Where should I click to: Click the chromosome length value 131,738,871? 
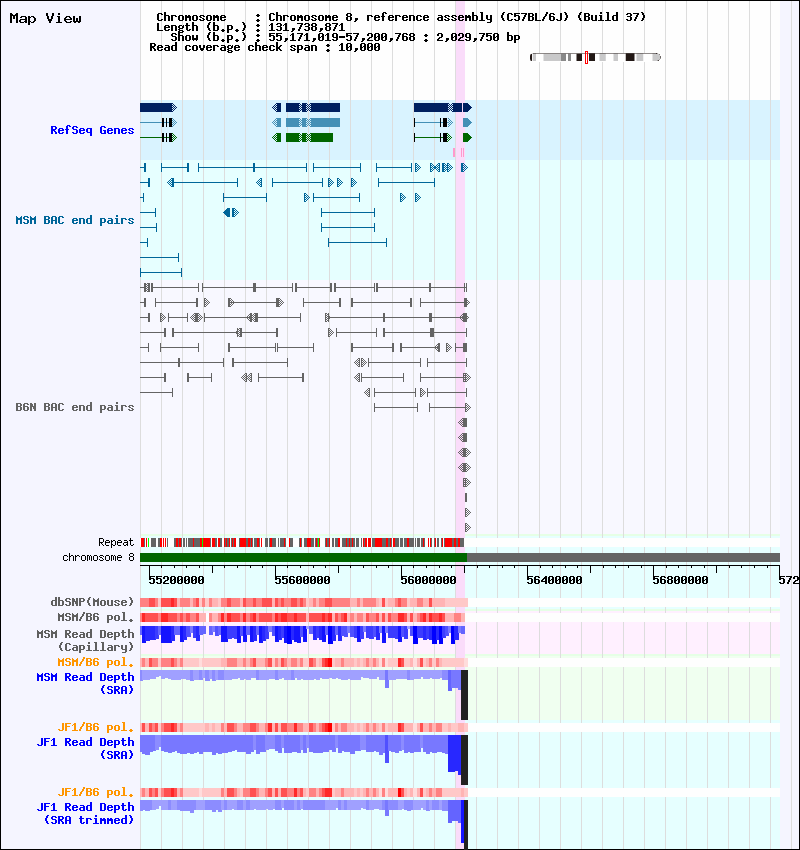click(306, 27)
